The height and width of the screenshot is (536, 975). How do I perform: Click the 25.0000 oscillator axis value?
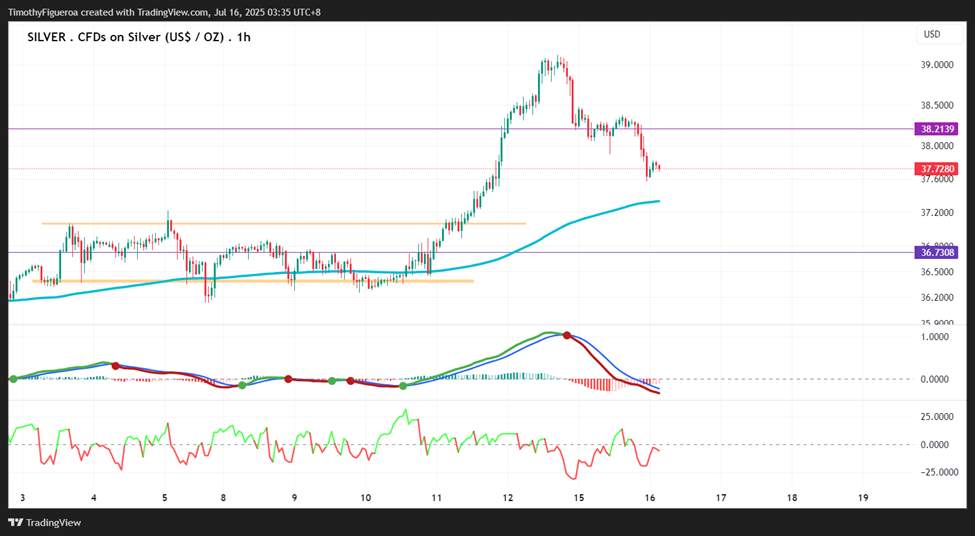coord(935,417)
